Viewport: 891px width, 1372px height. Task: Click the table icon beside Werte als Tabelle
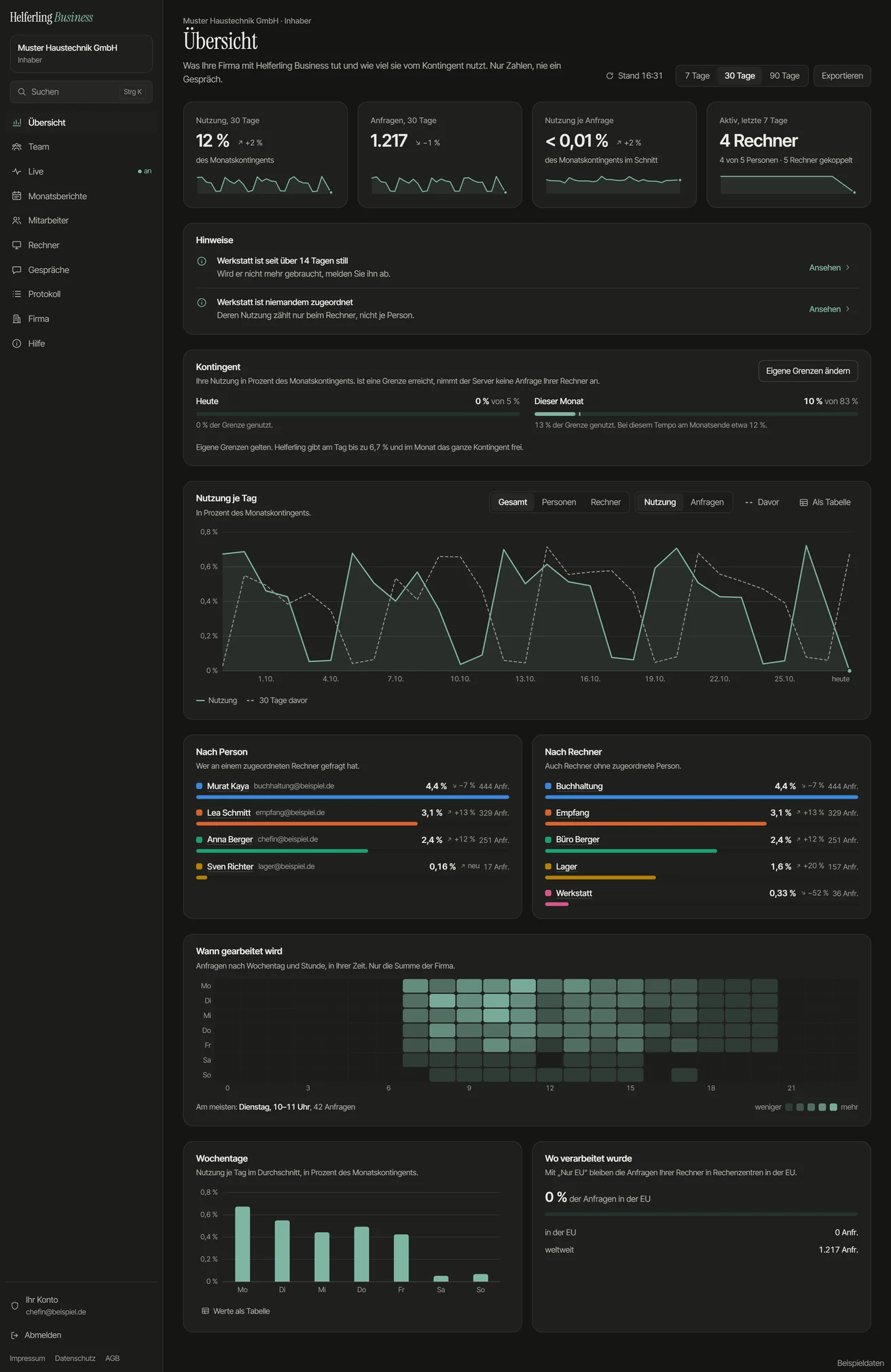tap(206, 1311)
